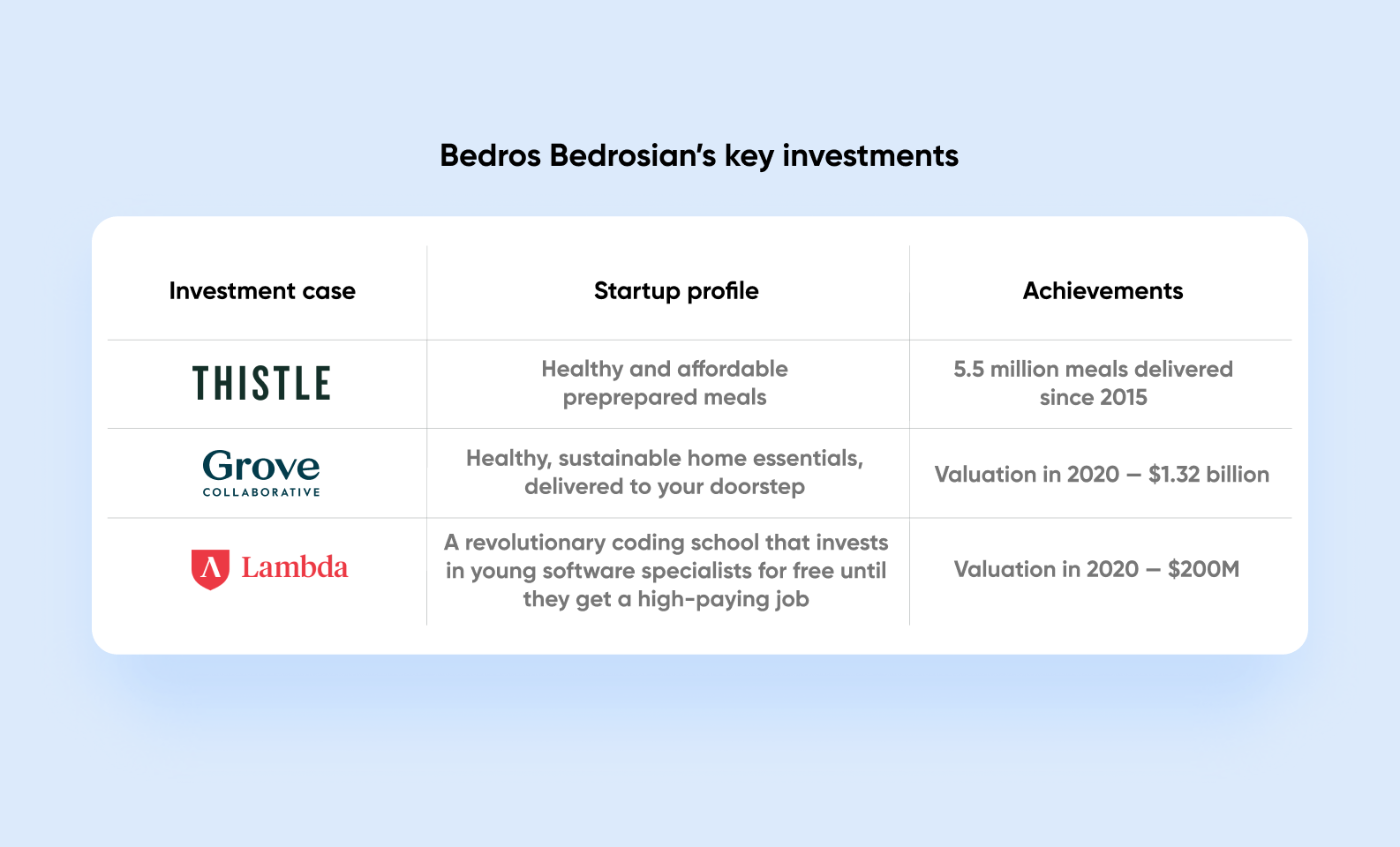Click 'preprepared meals' line in Thistle row
Screen dimensions: 1400x847
665,398
